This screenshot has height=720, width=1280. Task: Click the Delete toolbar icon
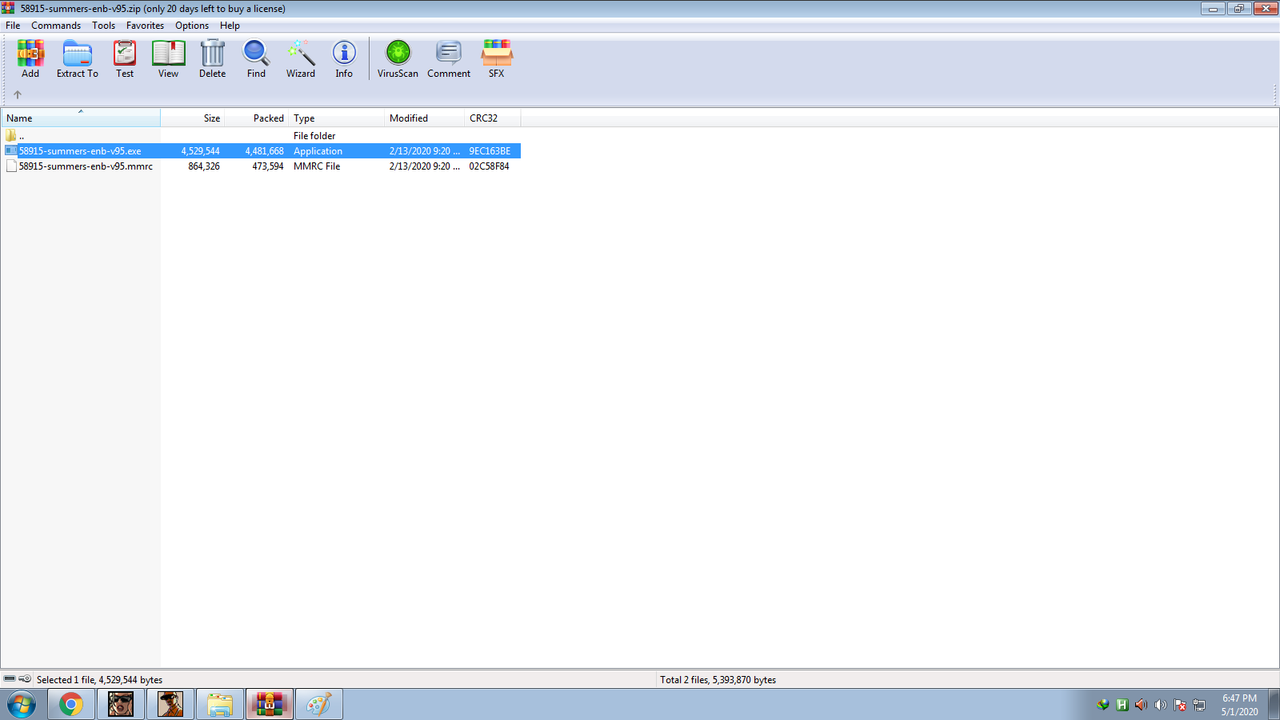(212, 59)
